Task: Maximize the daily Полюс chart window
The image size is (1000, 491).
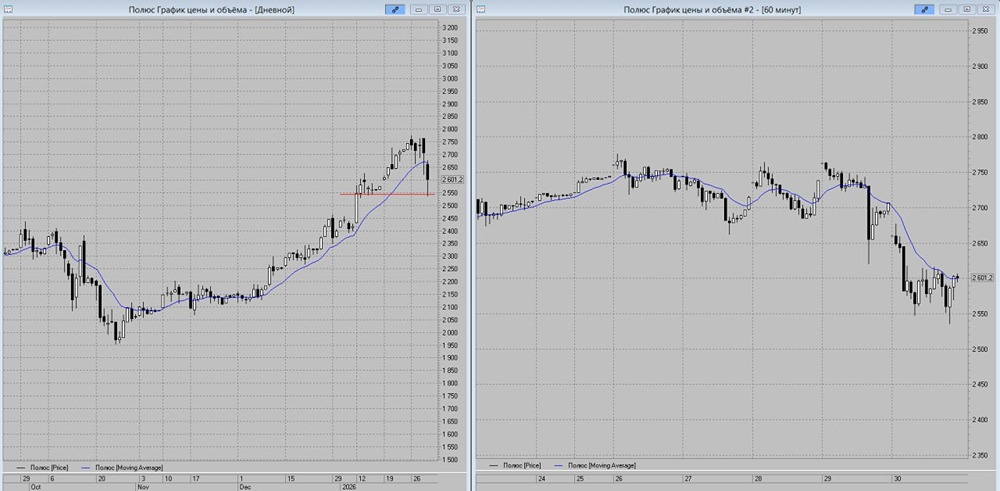Action: tap(438, 10)
